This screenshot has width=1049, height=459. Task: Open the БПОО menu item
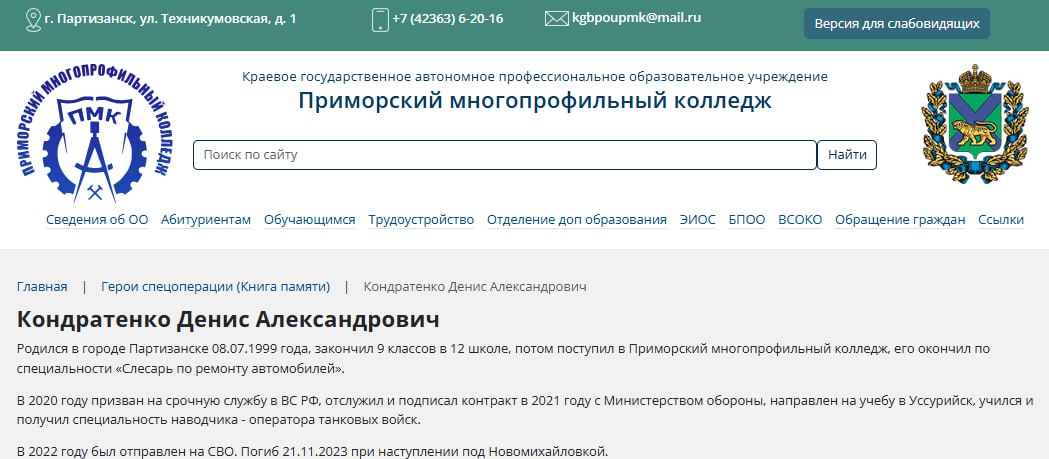[x=747, y=220]
